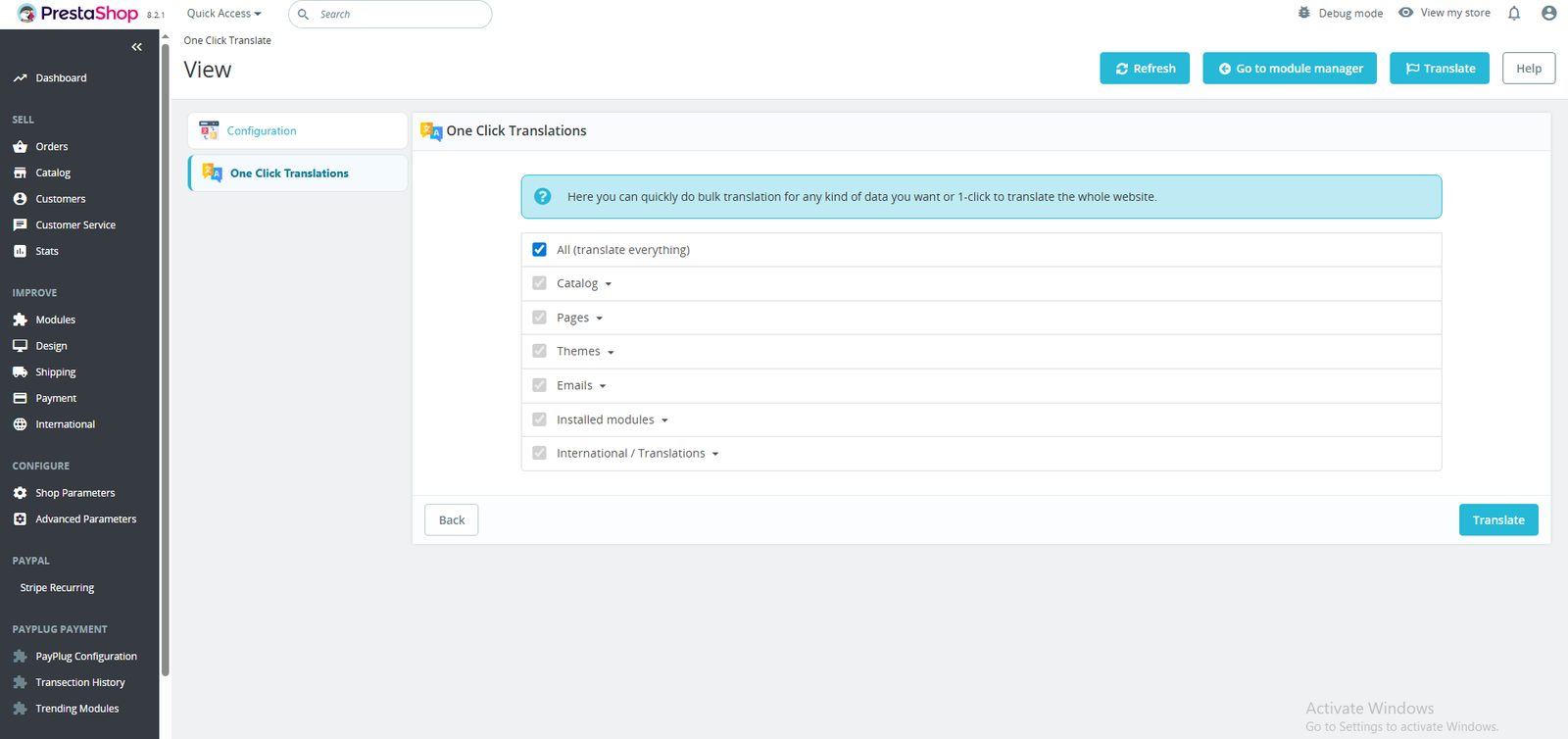1568x739 pixels.
Task: Click the Stats chart icon
Action: pos(20,251)
